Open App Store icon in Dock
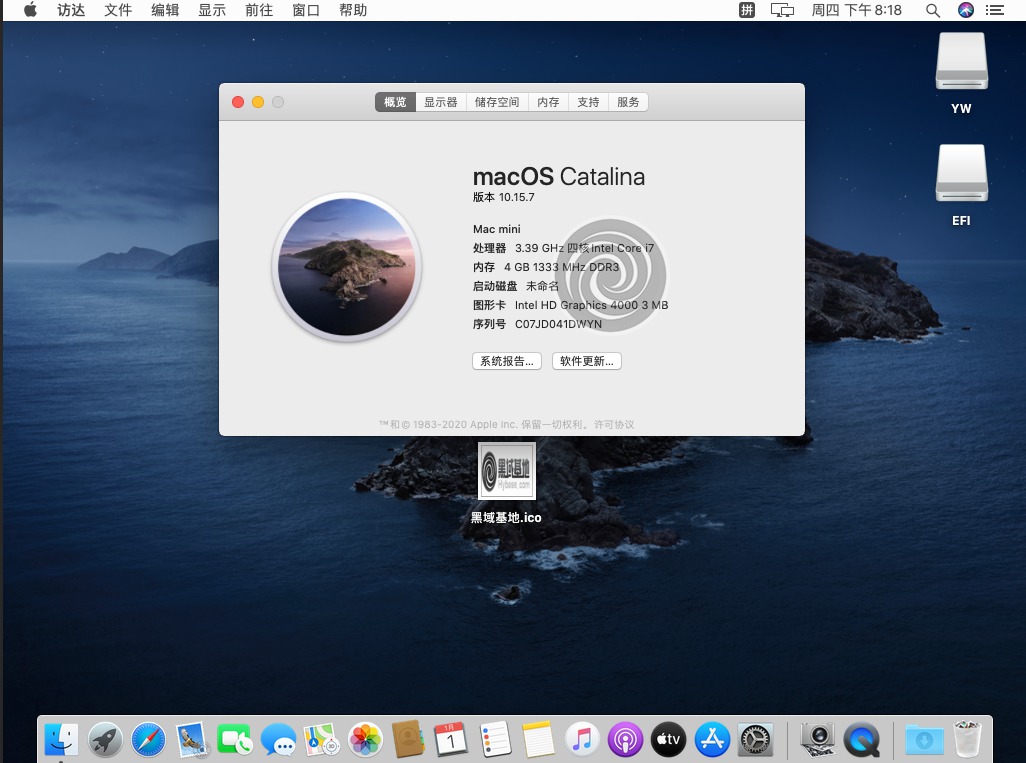This screenshot has height=763, width=1026. 713,740
